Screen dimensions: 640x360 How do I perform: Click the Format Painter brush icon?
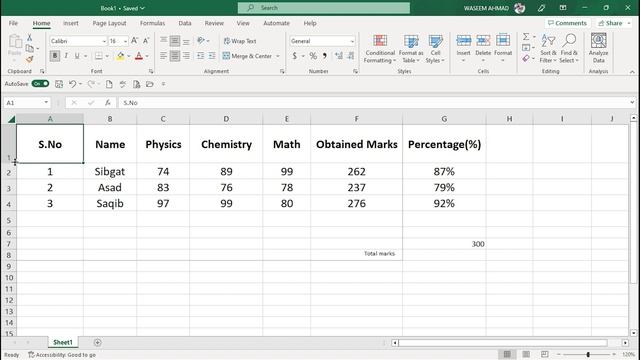click(x=29, y=59)
